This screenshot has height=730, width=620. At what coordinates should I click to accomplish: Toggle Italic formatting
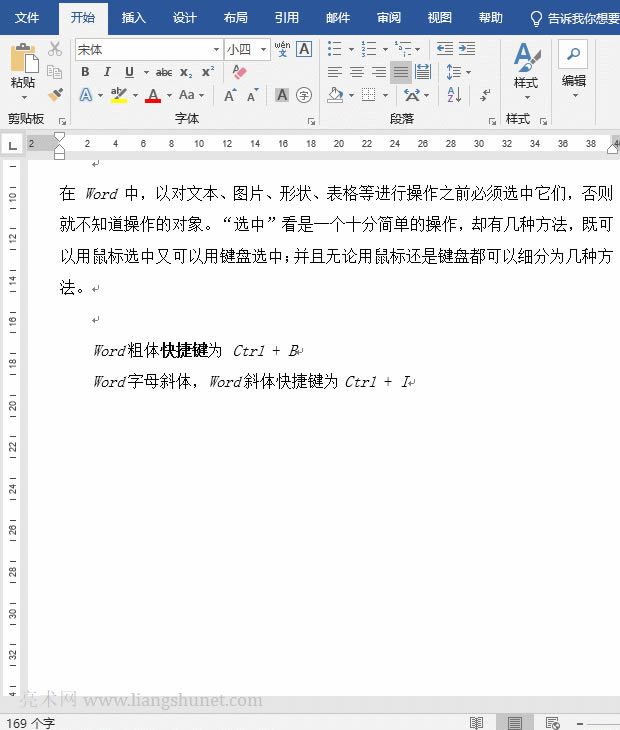coord(108,72)
